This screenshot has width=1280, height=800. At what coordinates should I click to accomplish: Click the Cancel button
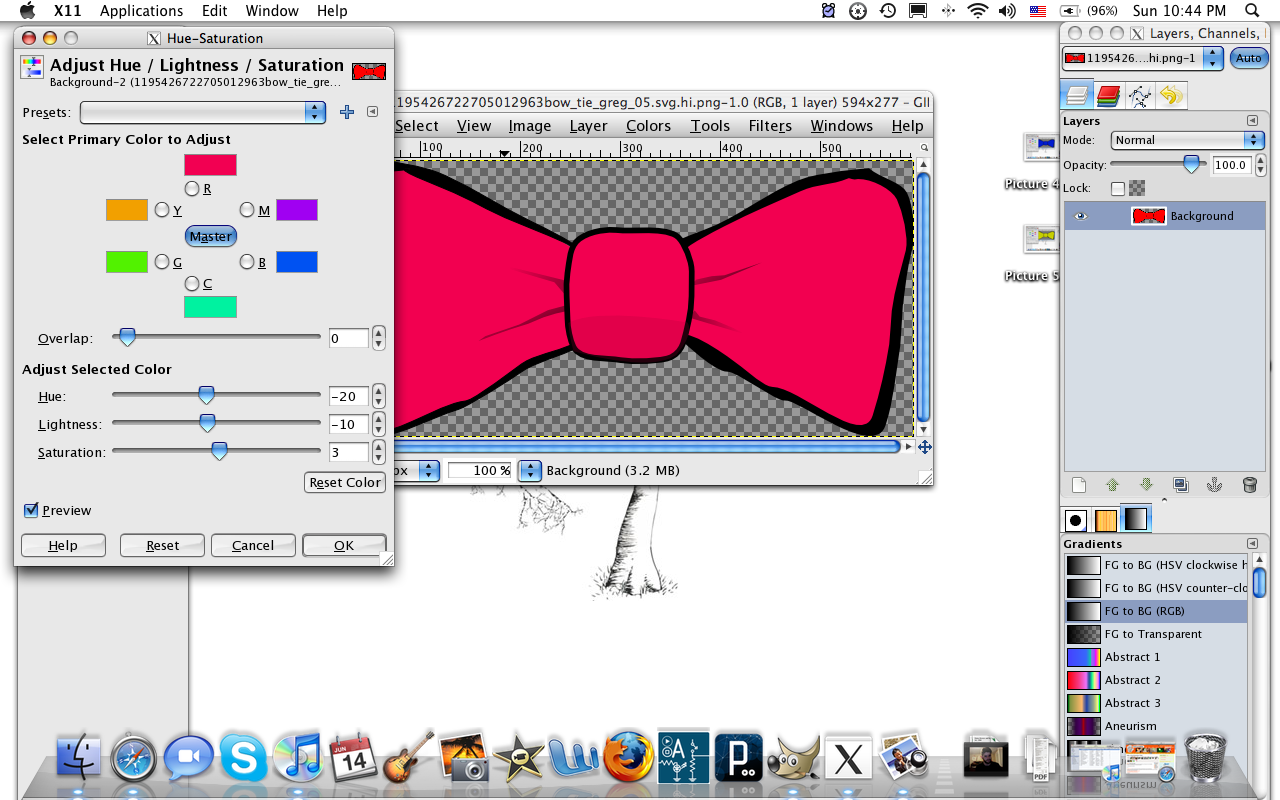[253, 545]
